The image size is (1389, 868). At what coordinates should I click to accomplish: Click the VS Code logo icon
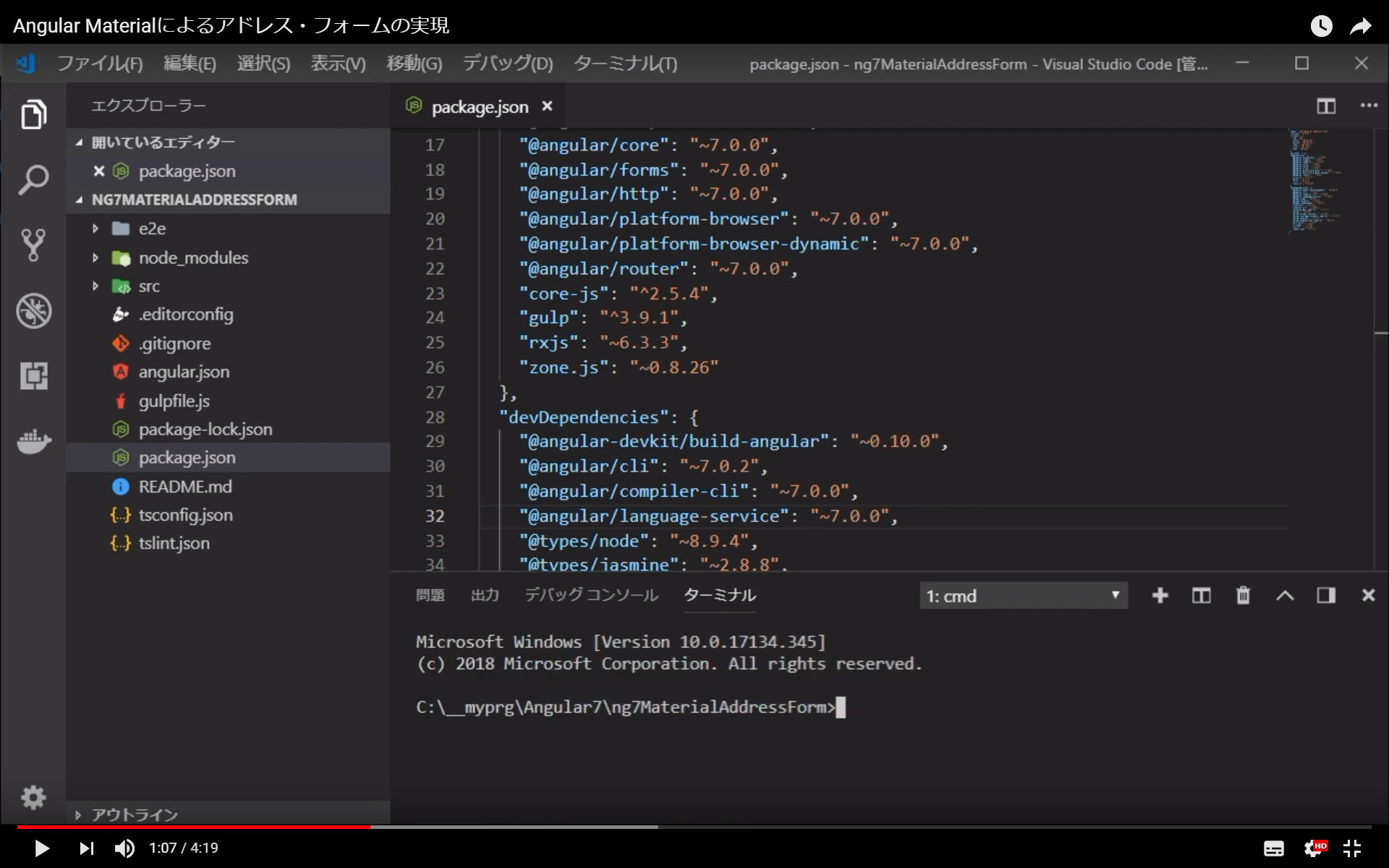coord(25,64)
